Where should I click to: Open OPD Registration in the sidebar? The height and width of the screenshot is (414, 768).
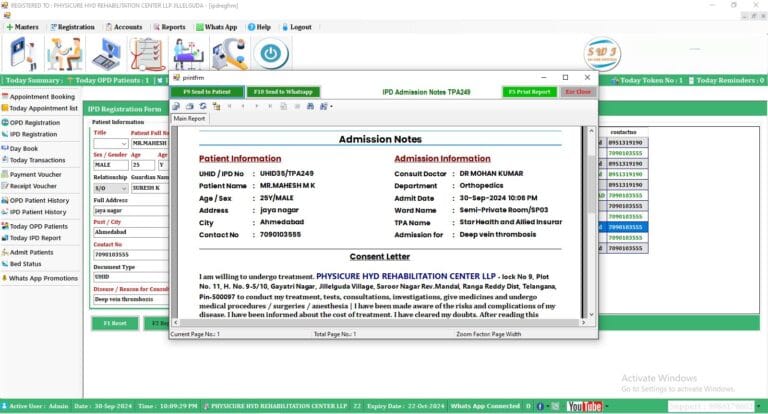pyautogui.click(x=31, y=122)
